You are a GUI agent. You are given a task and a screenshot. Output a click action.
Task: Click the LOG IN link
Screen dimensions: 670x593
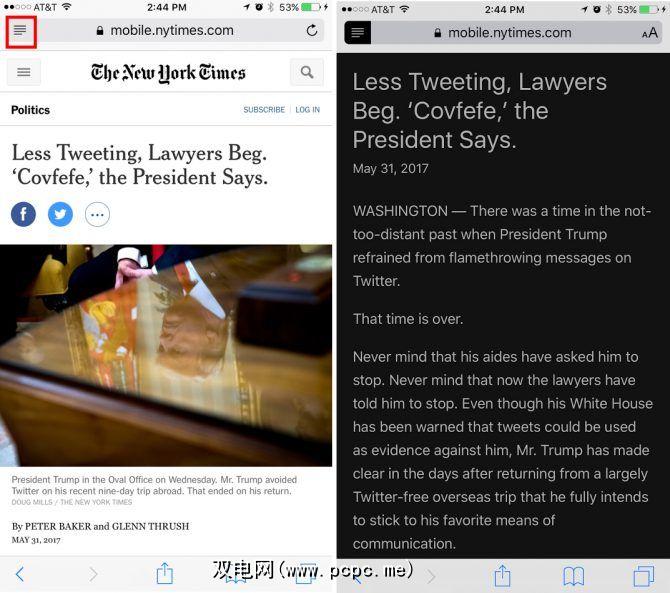[307, 110]
